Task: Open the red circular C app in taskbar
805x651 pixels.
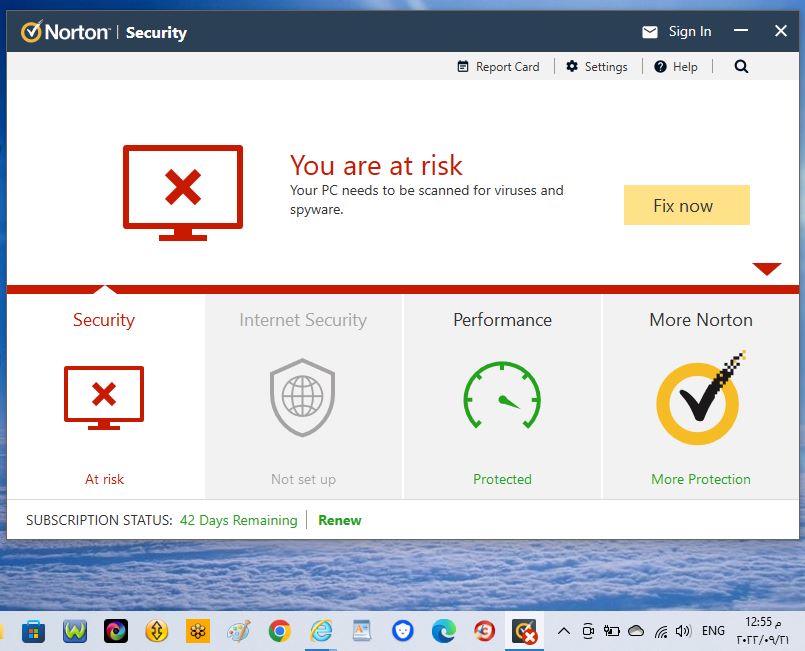Action: point(484,631)
